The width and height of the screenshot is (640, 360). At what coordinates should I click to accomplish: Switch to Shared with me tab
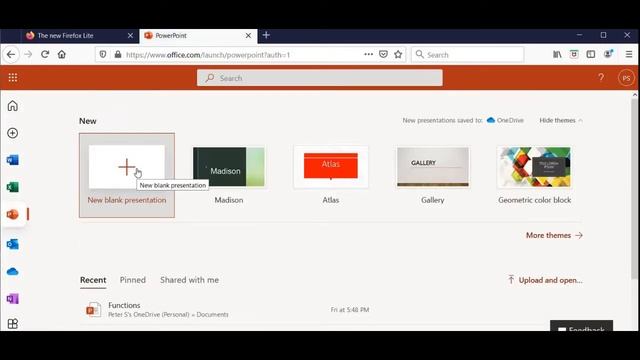[x=189, y=280]
